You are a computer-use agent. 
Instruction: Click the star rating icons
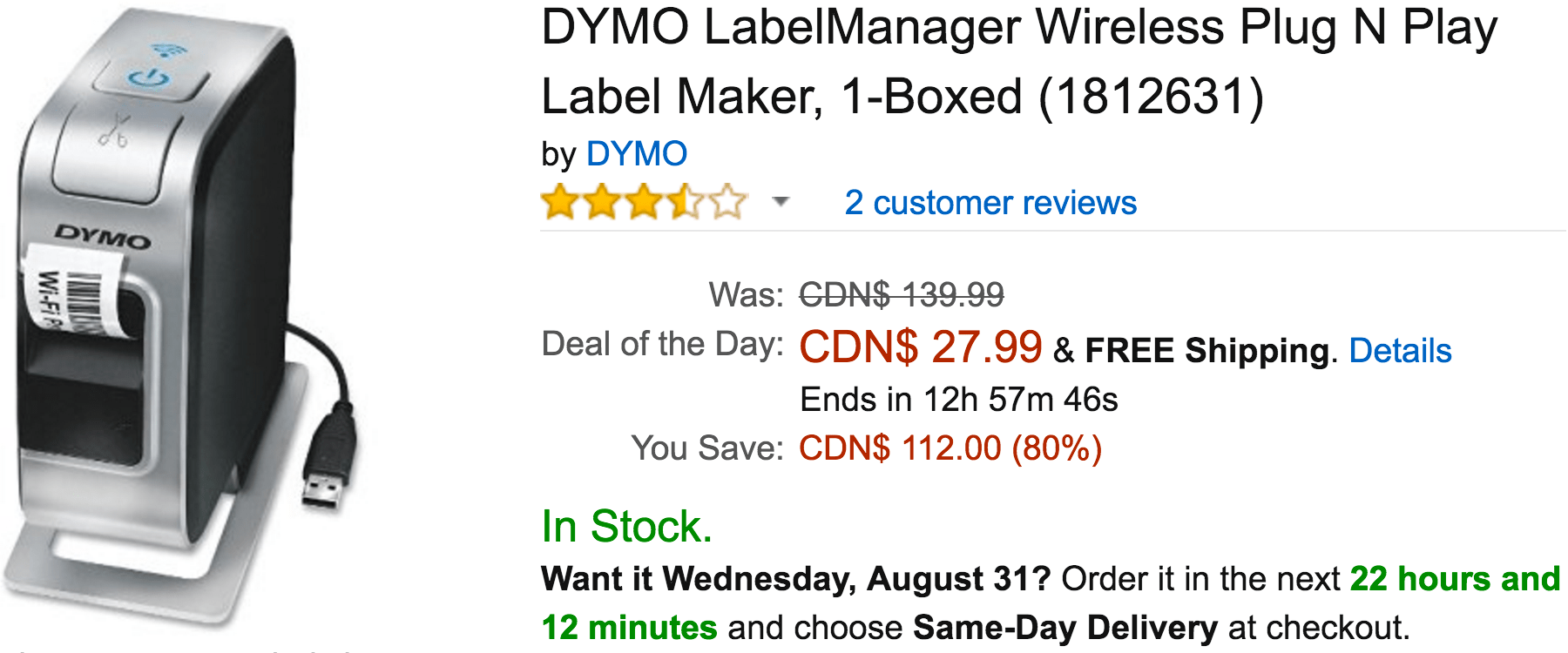point(644,202)
